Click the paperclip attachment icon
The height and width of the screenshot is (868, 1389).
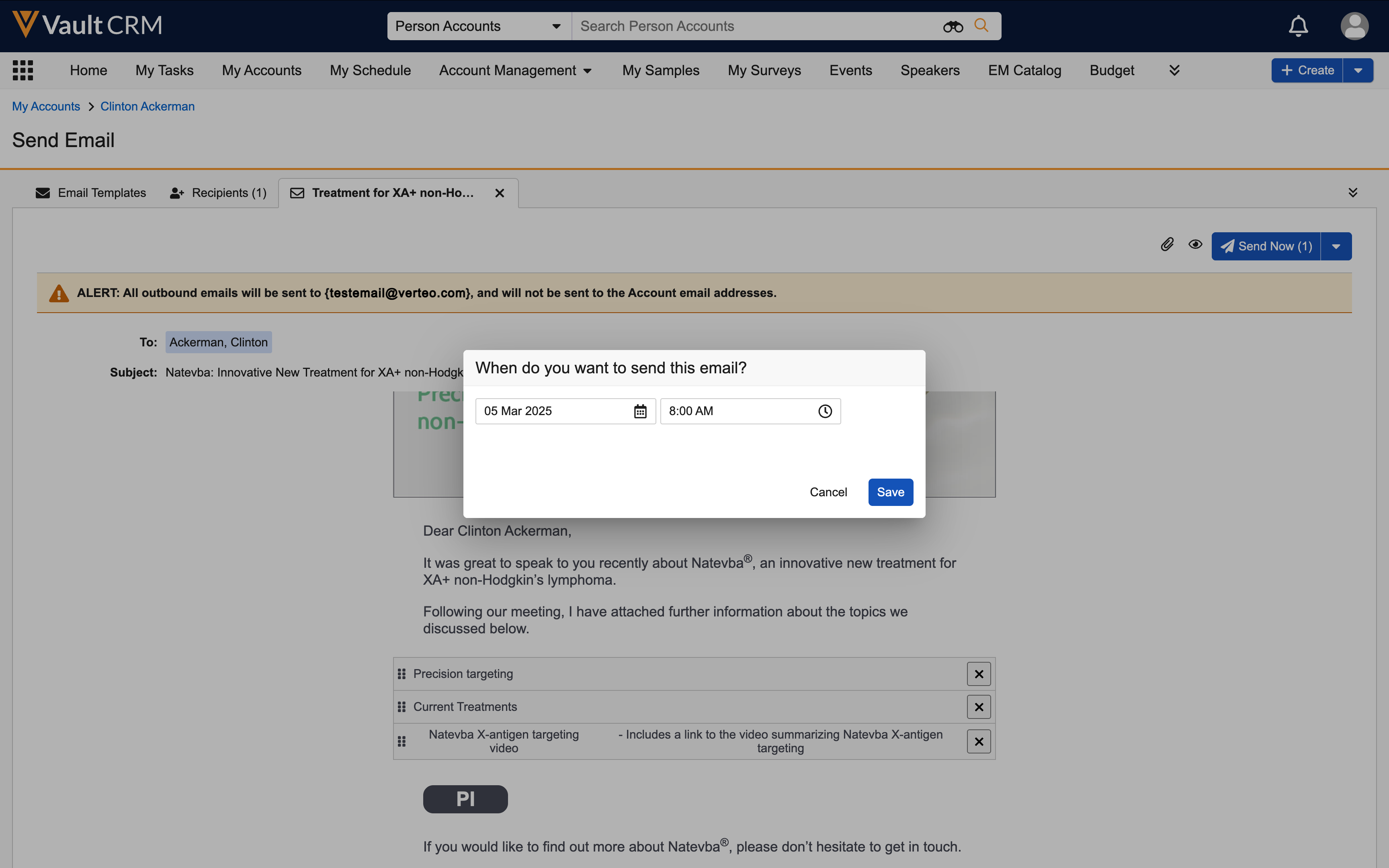pos(1167,245)
